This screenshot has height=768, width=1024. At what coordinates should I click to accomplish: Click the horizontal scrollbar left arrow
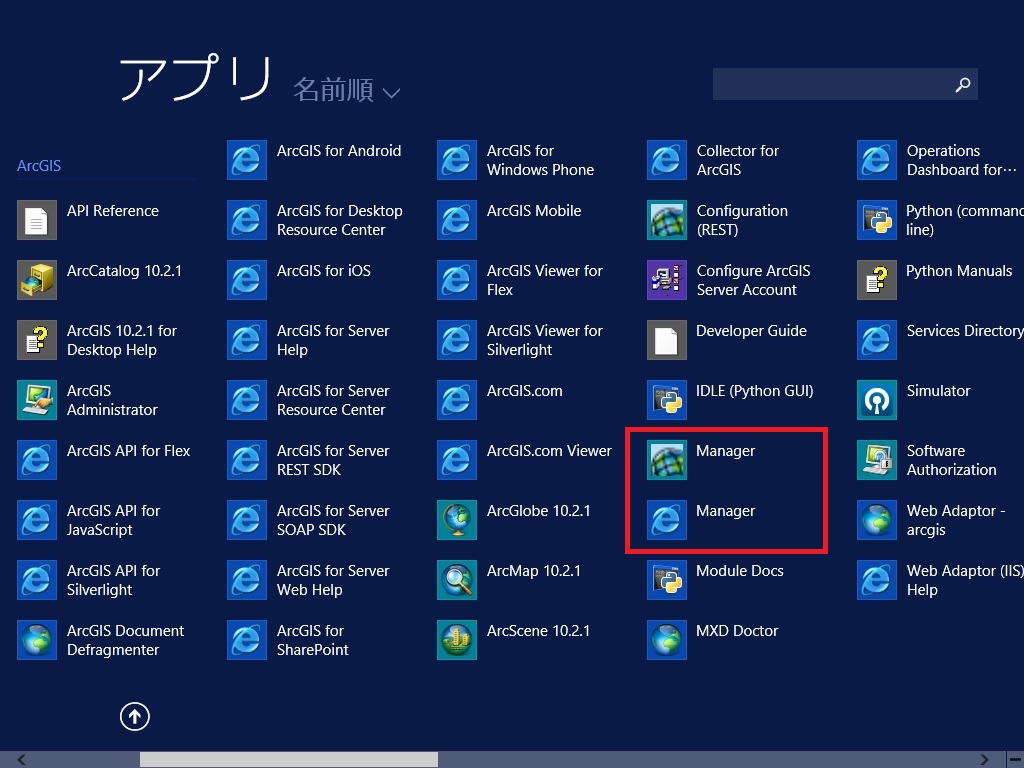point(22,760)
